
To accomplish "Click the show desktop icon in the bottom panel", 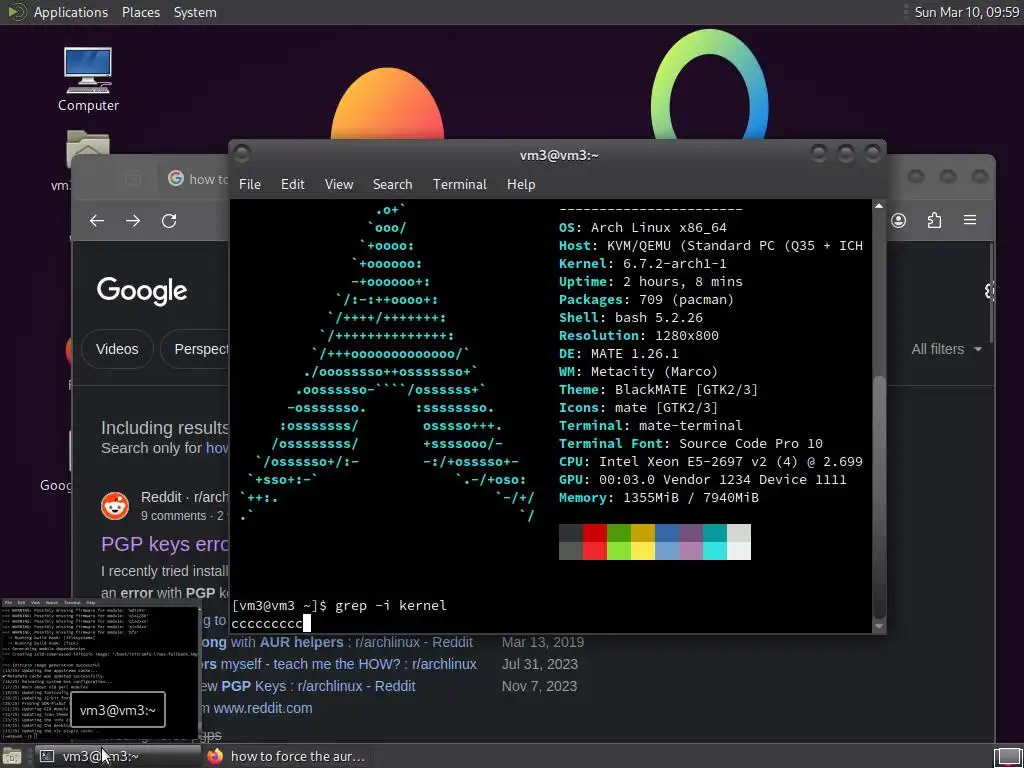I will (x=12, y=757).
